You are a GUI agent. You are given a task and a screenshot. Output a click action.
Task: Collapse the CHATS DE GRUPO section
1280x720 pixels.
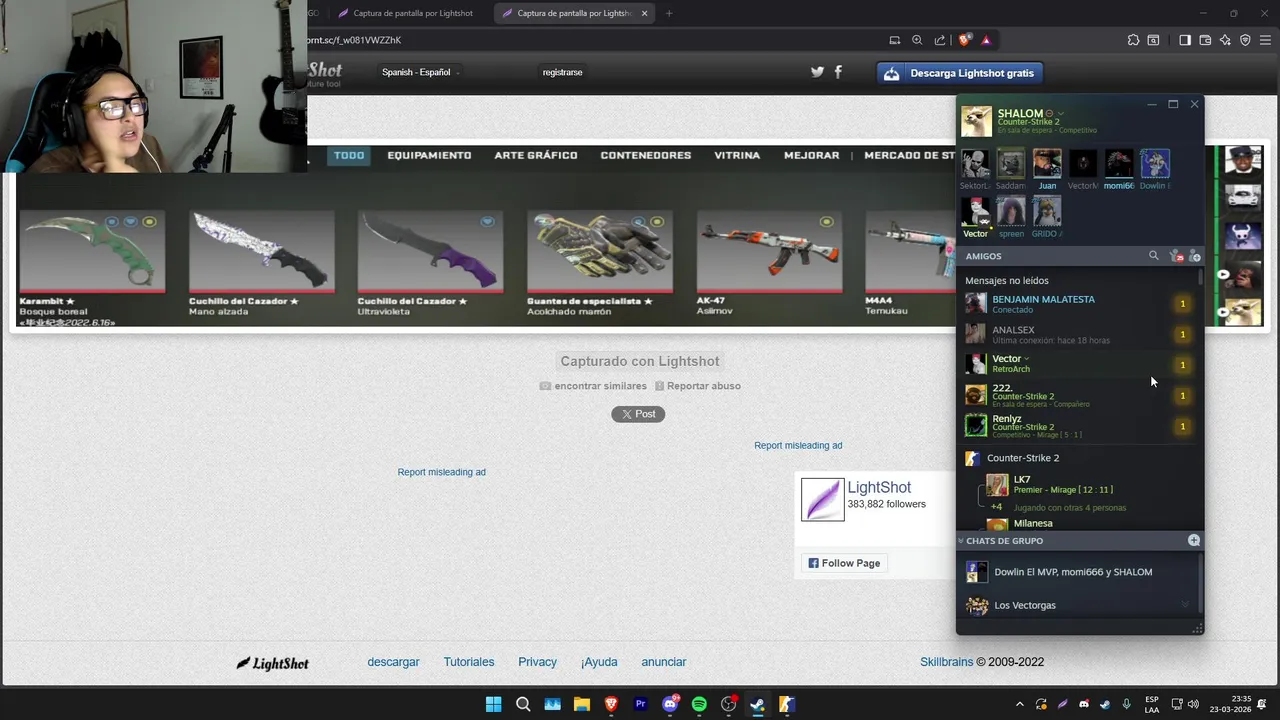961,541
